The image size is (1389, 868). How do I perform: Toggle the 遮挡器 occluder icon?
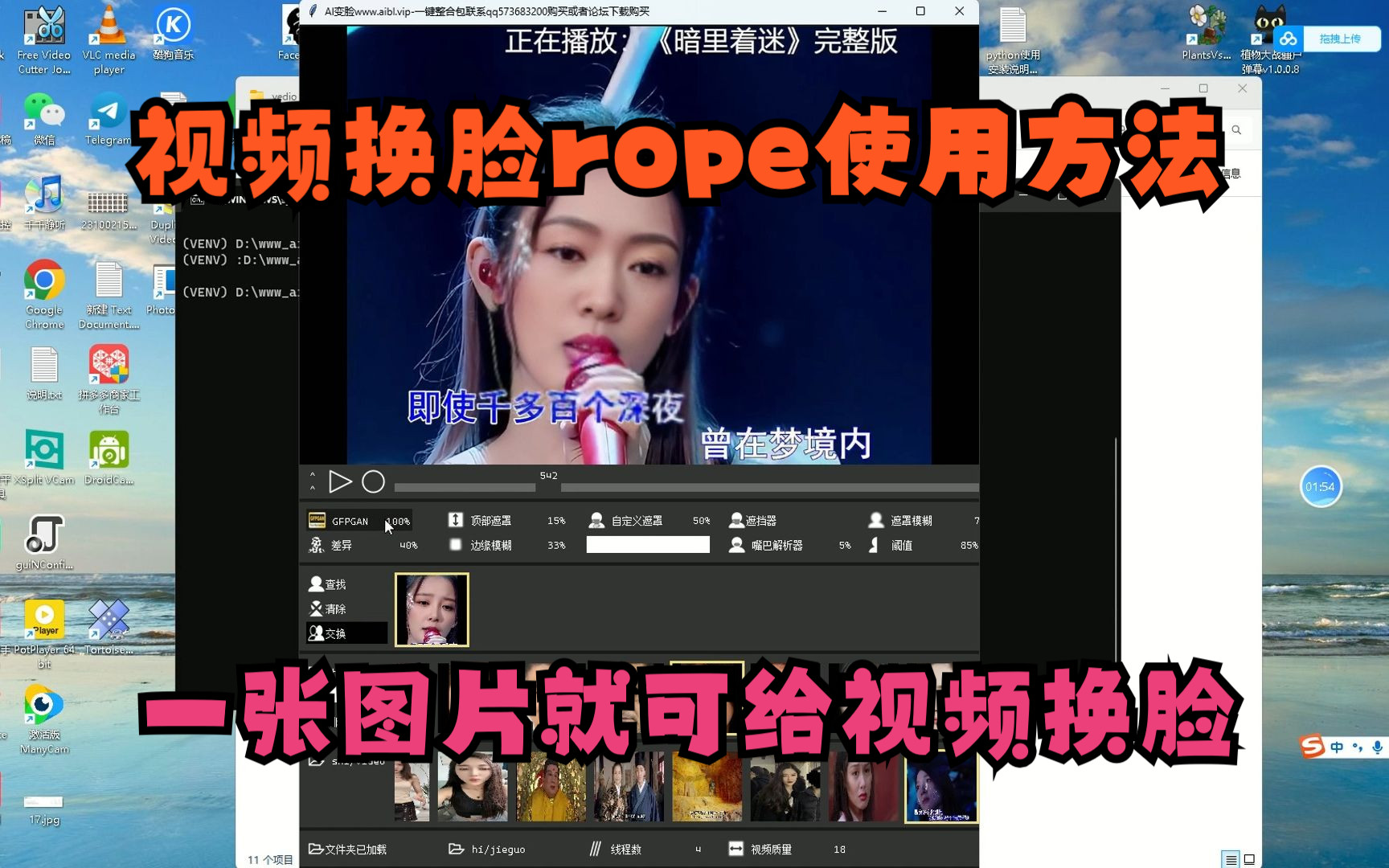[x=736, y=520]
